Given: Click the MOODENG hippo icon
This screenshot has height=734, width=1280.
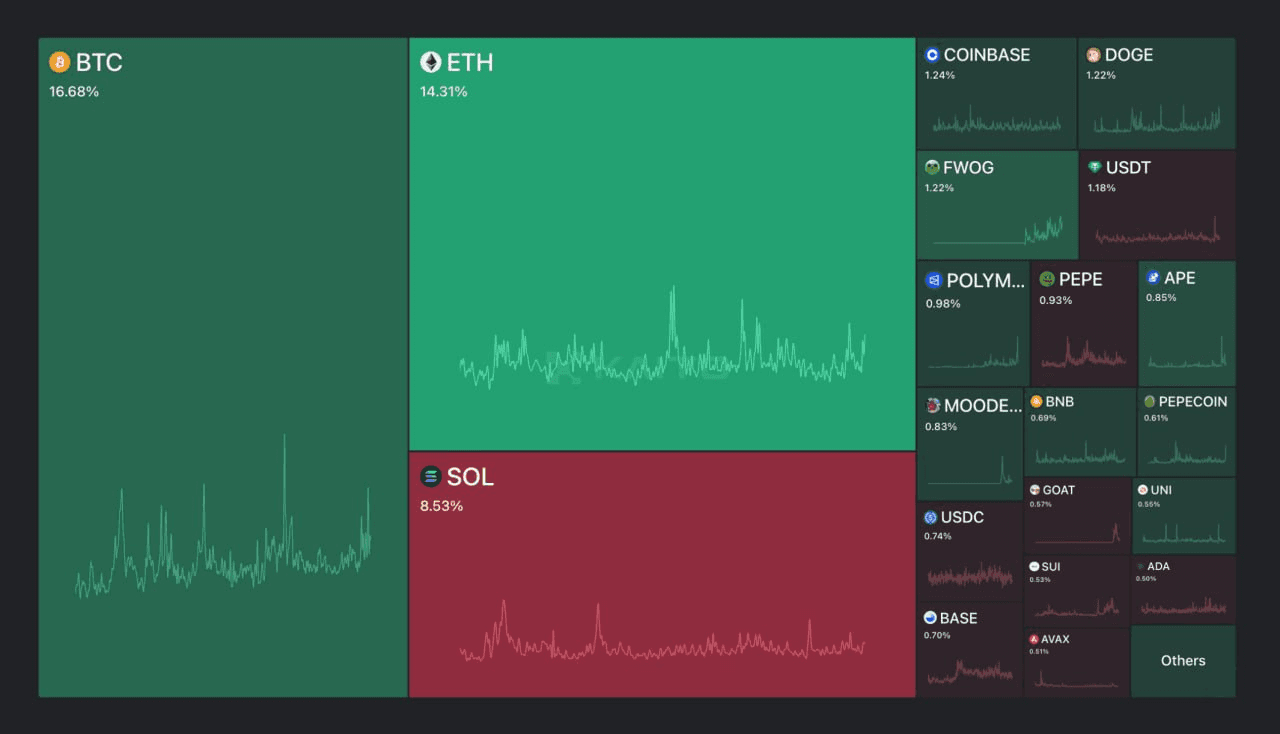Looking at the screenshot, I should click(933, 405).
